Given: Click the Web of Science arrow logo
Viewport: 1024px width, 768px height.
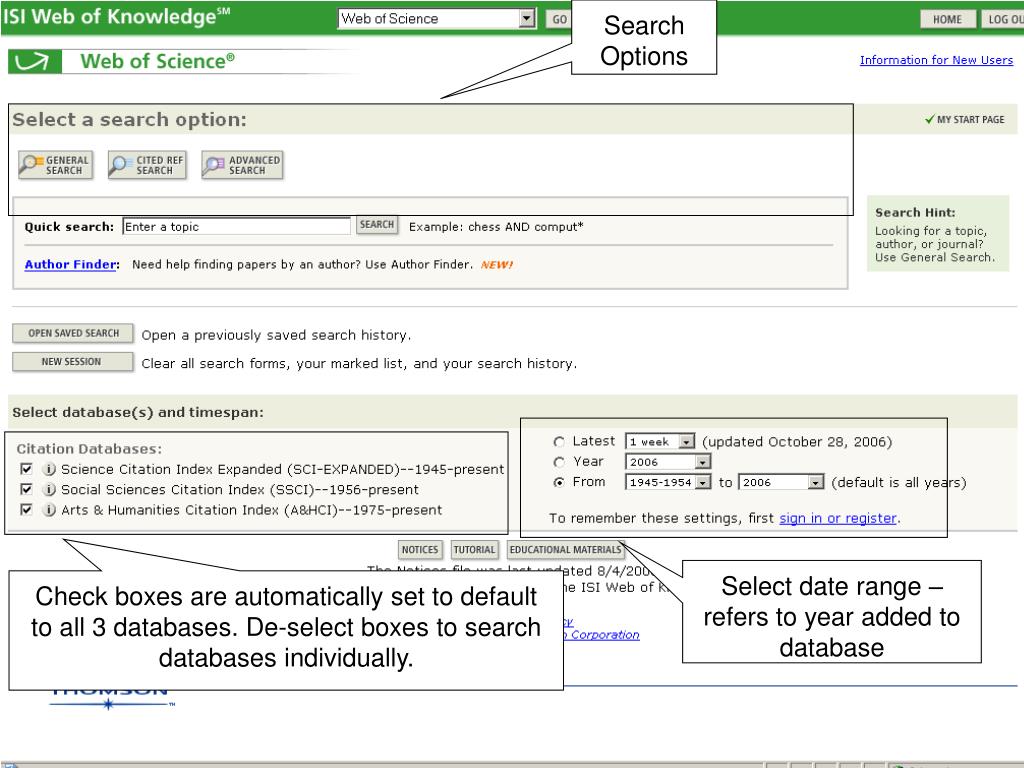Looking at the screenshot, I should pos(35,61).
